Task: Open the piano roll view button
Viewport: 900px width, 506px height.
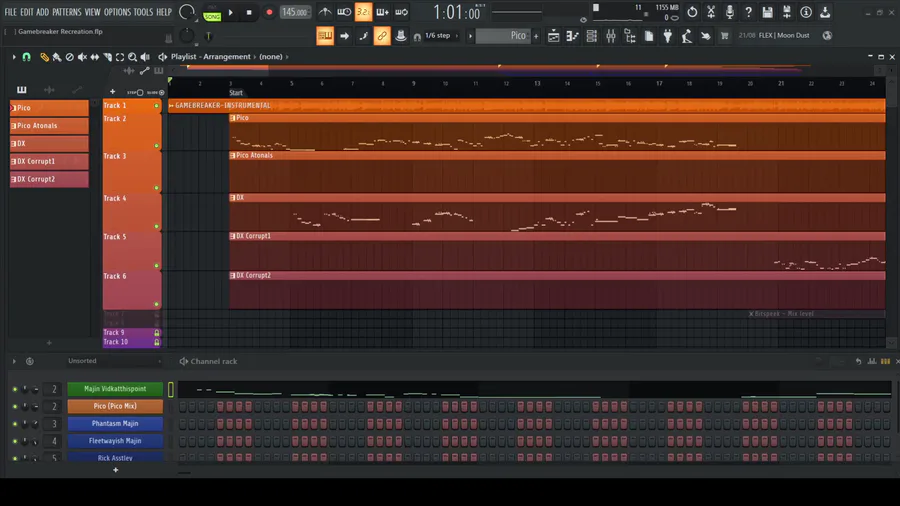Action: click(x=572, y=36)
